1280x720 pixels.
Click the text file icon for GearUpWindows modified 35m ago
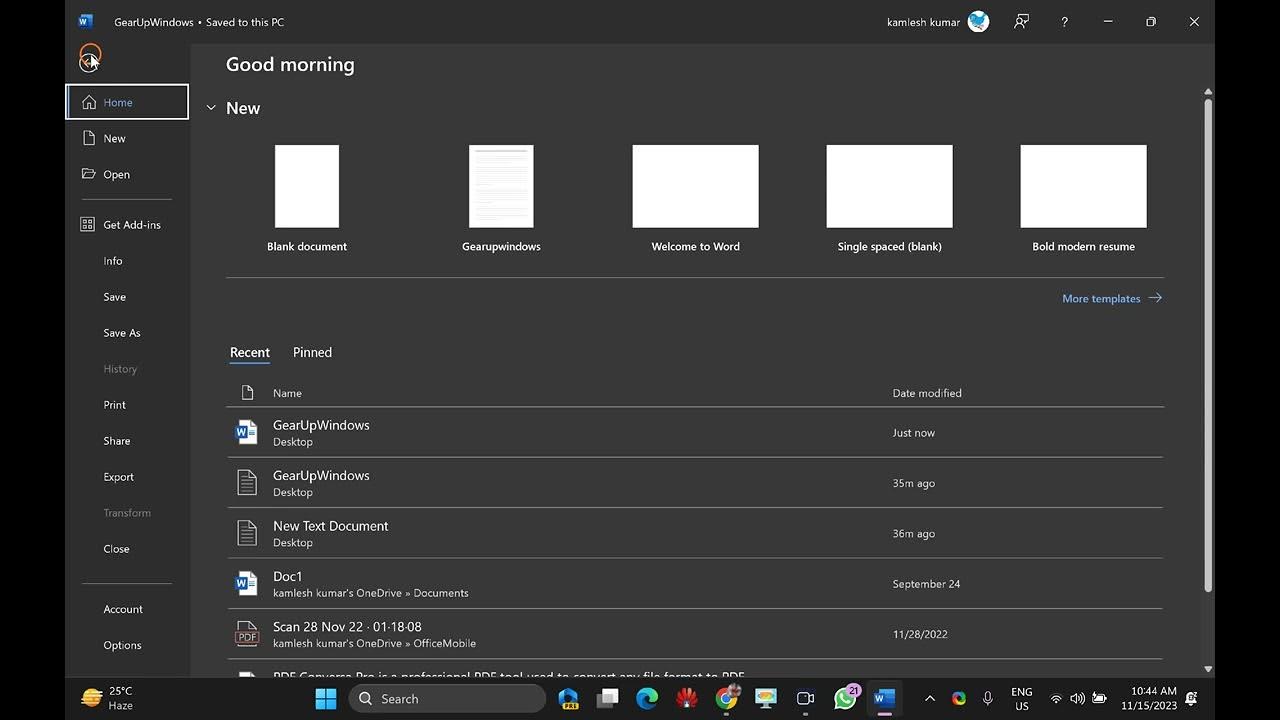(246, 483)
